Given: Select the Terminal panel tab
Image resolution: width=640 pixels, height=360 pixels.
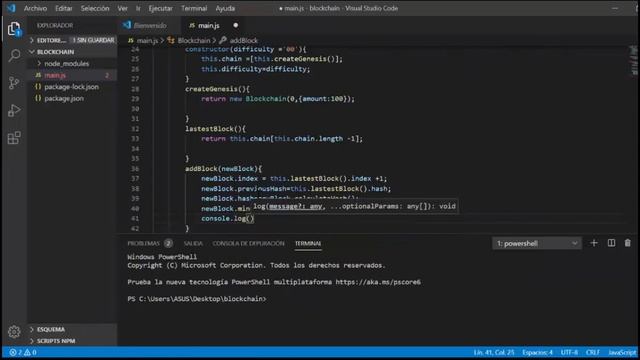Looking at the screenshot, I should (x=308, y=243).
